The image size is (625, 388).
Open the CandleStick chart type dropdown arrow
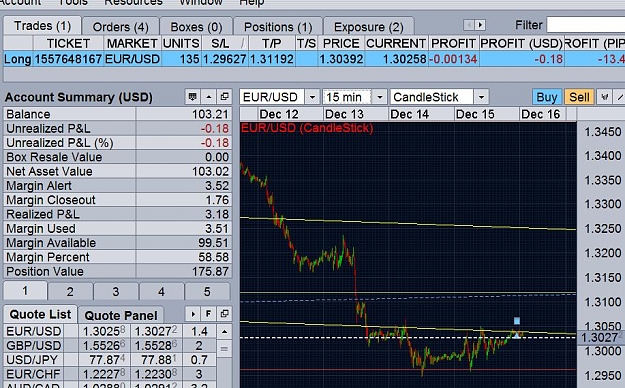coord(481,97)
